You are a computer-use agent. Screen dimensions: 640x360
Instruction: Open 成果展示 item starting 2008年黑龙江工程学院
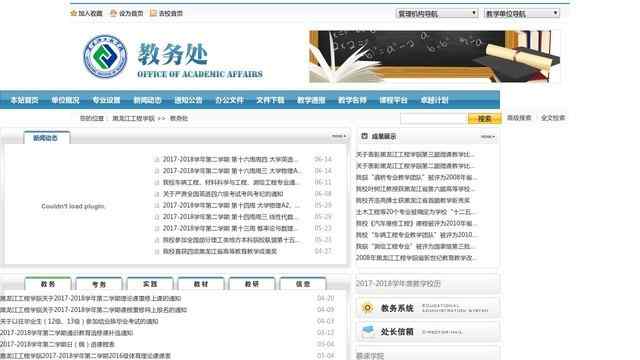[416, 258]
